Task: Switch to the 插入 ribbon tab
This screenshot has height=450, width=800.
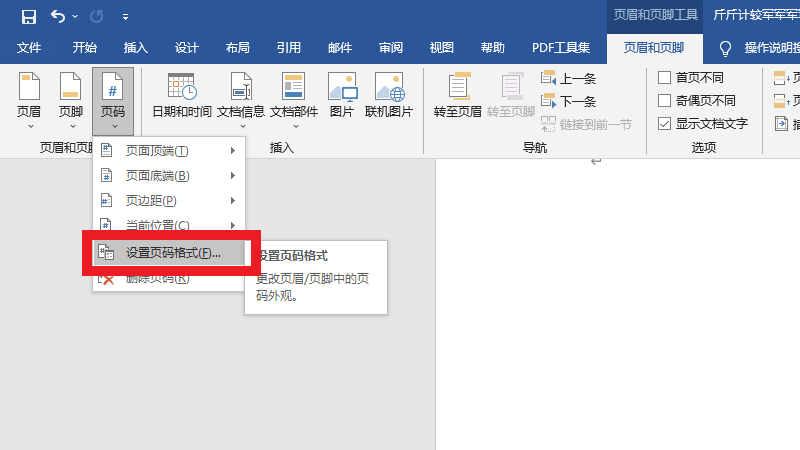Action: coord(136,47)
